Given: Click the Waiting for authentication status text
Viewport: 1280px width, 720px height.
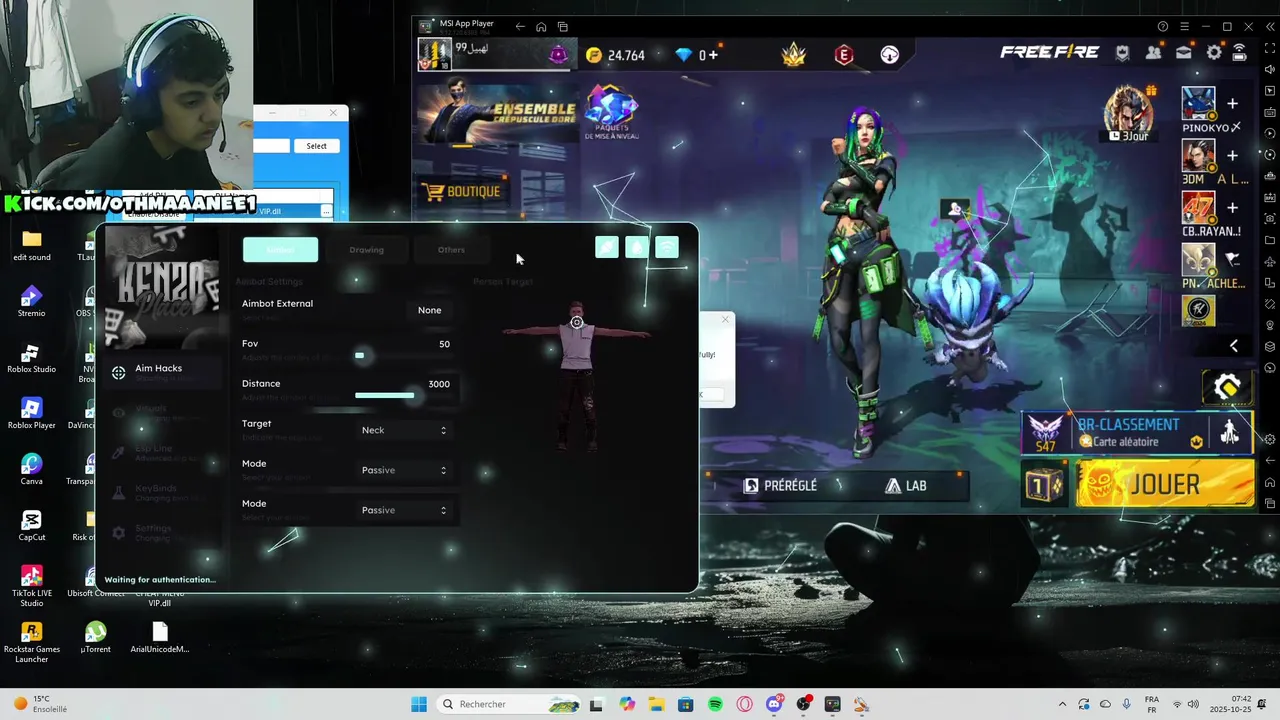Looking at the screenshot, I should coord(160,580).
